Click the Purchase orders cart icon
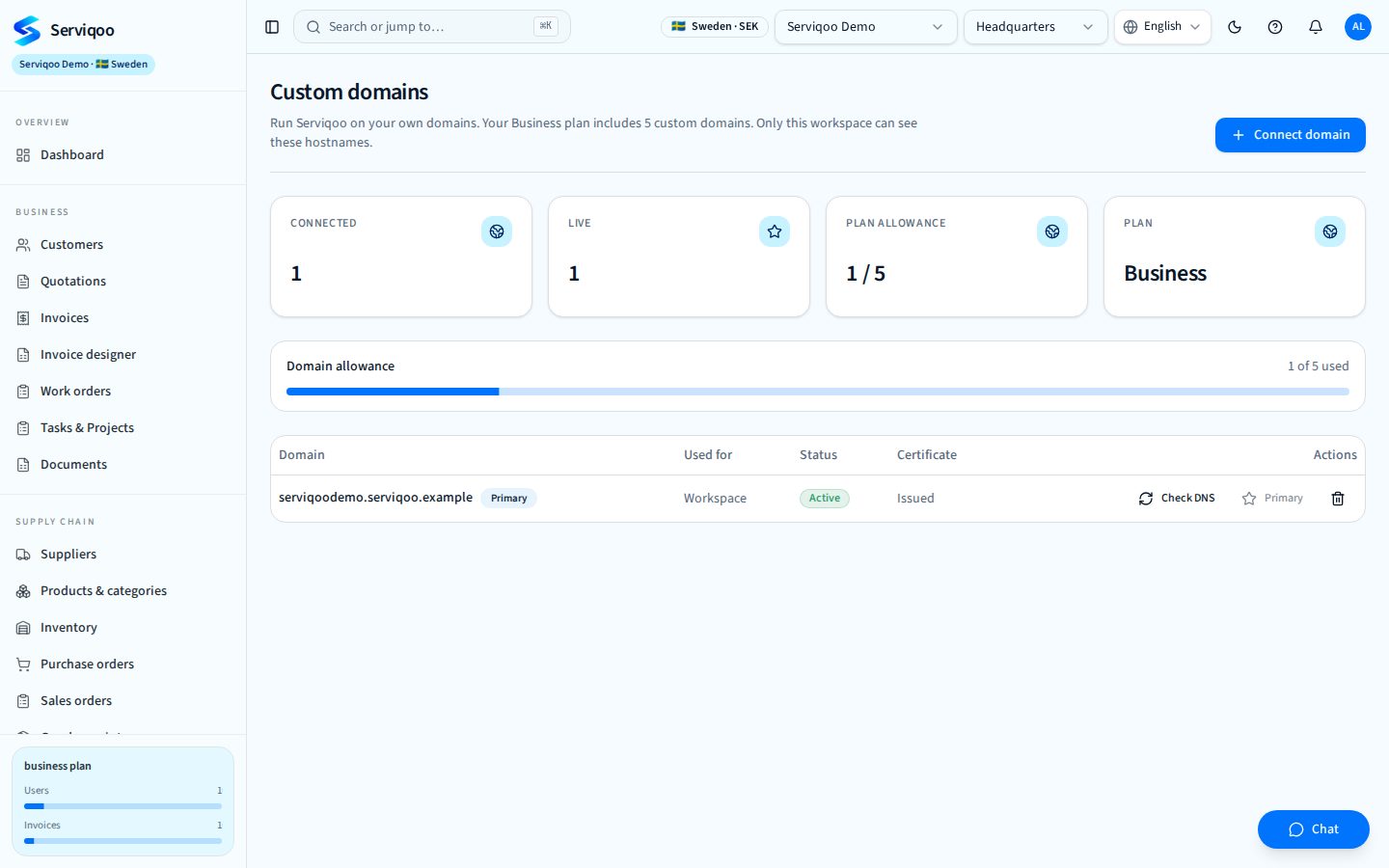The height and width of the screenshot is (868, 1389). point(23,665)
